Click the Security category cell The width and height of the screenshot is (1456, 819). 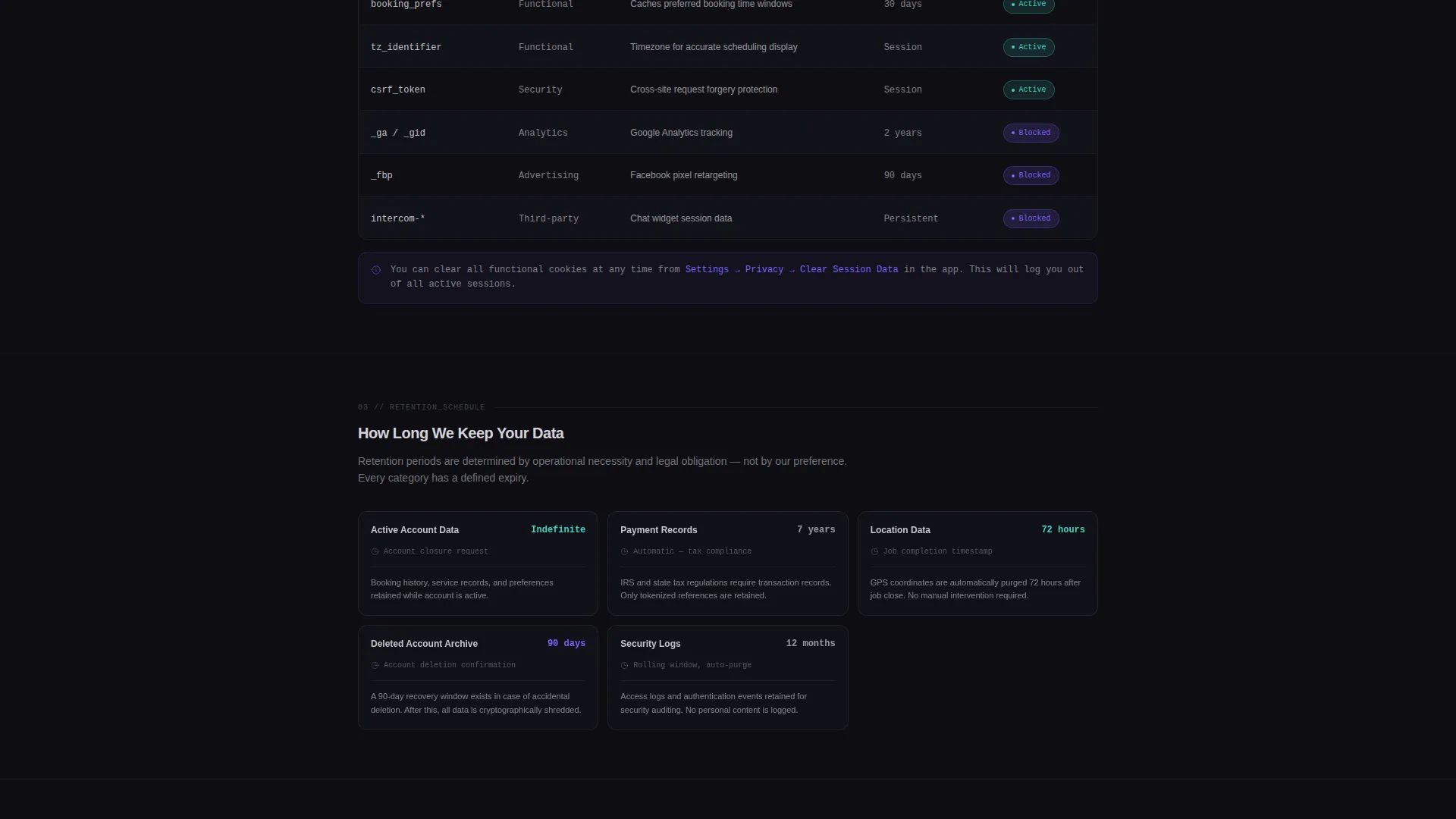pos(540,89)
